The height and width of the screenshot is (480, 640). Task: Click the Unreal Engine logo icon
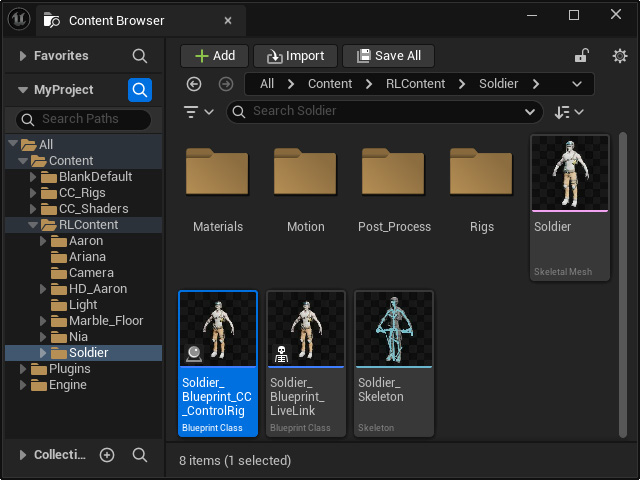(19, 19)
